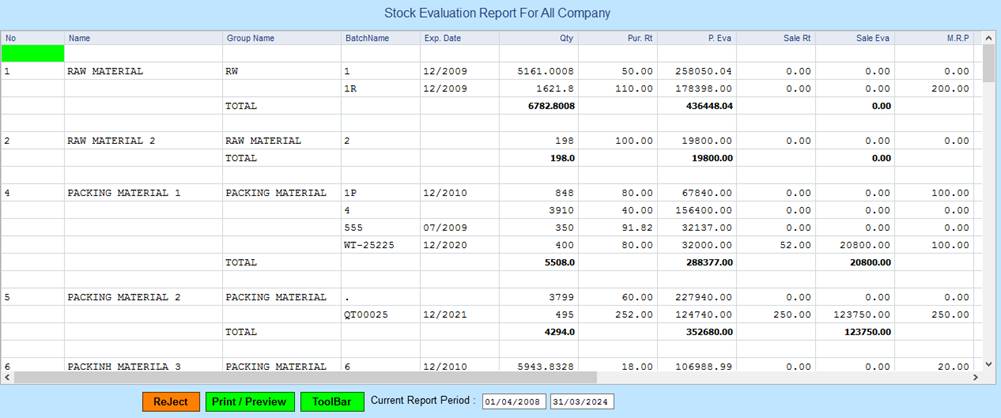Click the green ToolBar button
The image size is (1001, 418).
point(329,401)
